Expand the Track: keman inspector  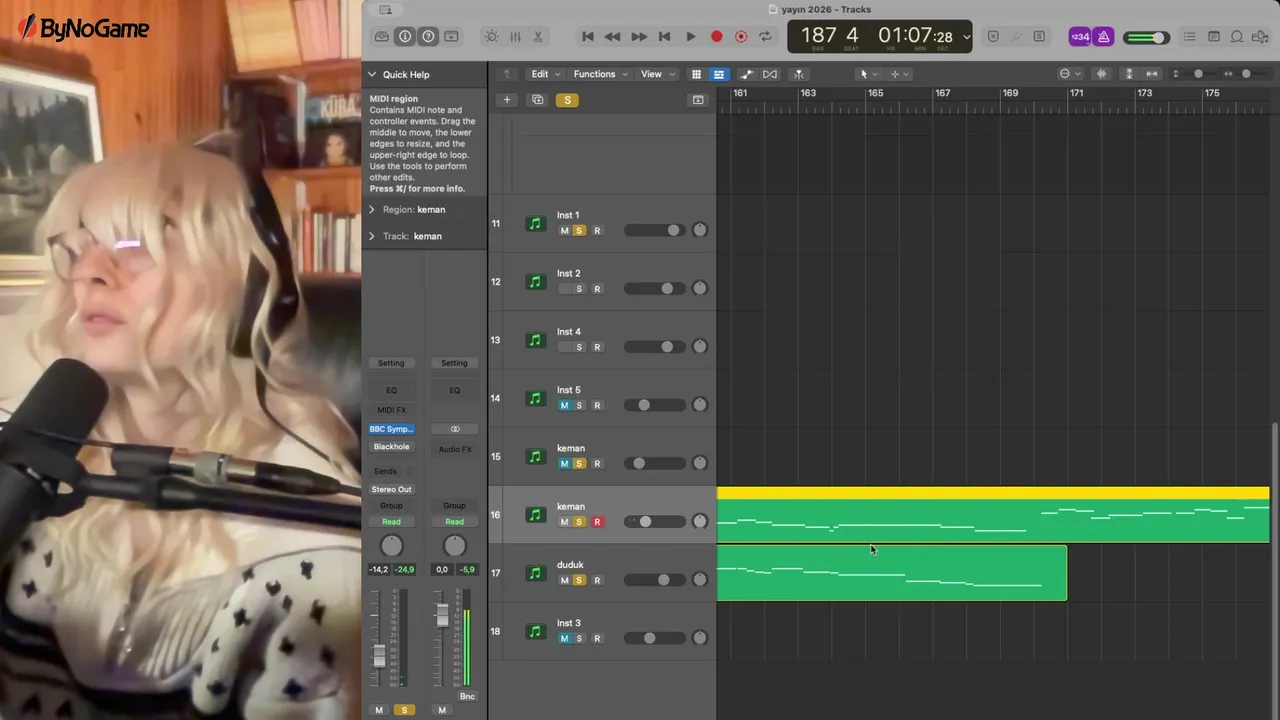click(372, 236)
